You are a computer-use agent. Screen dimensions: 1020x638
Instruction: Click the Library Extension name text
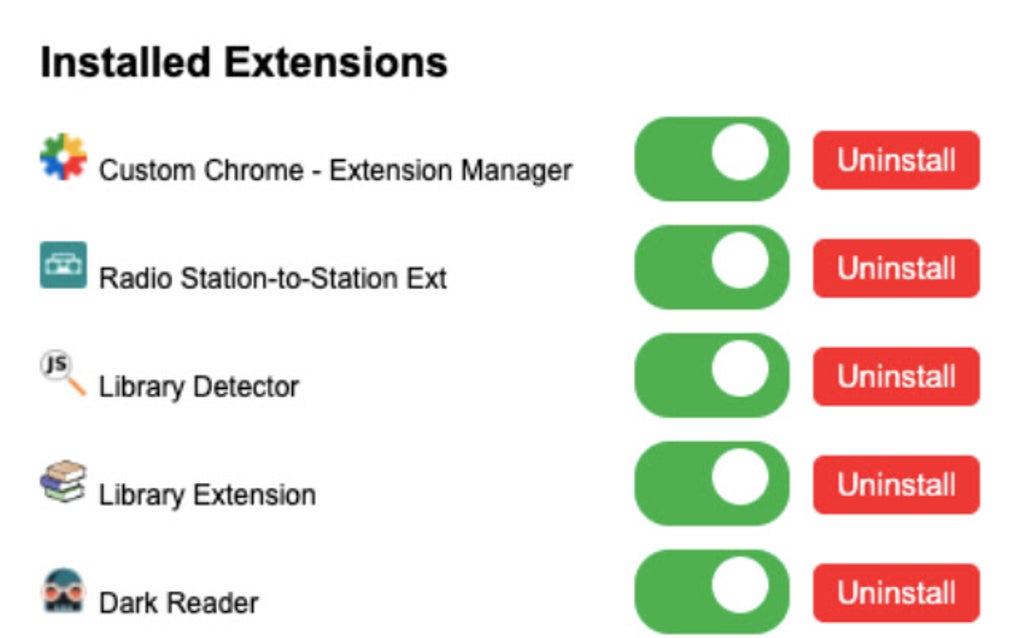207,495
